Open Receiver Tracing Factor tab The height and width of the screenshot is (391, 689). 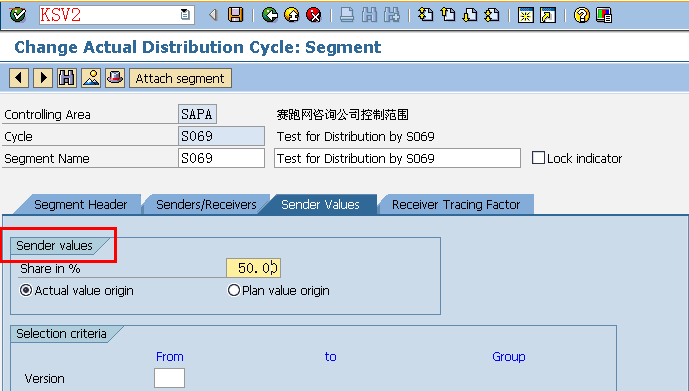tap(456, 205)
